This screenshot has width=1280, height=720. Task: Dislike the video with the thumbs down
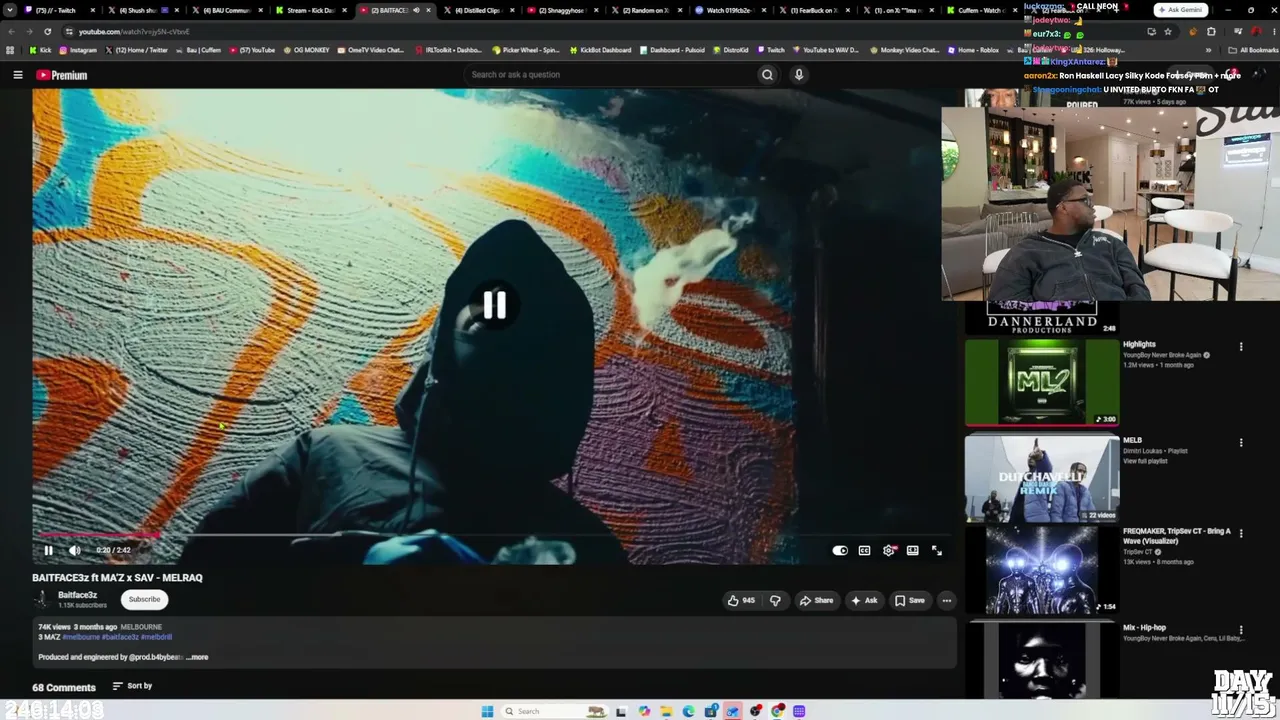click(x=775, y=600)
